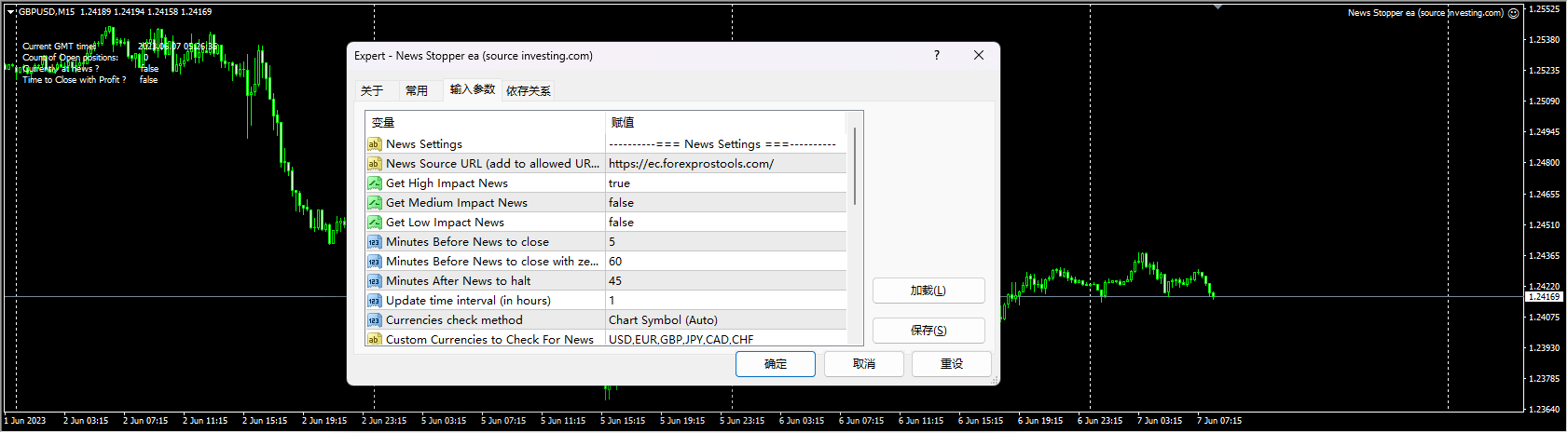
Task: Click the string icon beside Custom Currencies to Check
Action: [374, 340]
